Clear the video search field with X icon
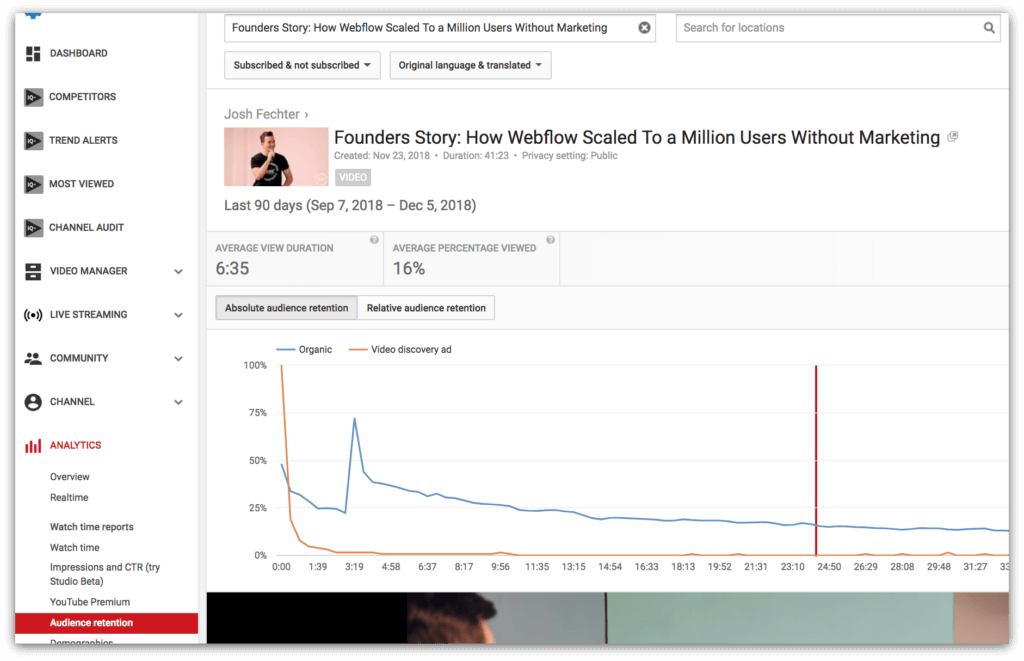This screenshot has height=661, width=1024. coord(644,27)
